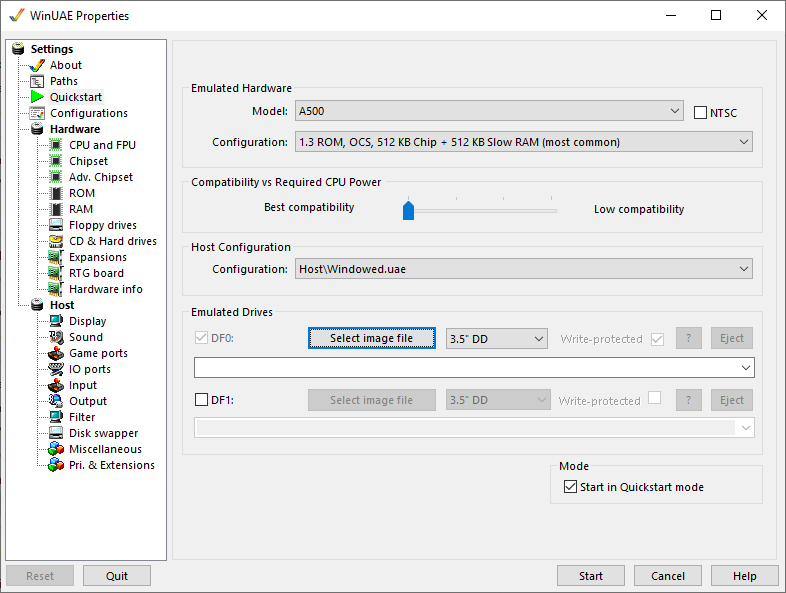Select the Host tree category
786x593 pixels.
[x=62, y=305]
